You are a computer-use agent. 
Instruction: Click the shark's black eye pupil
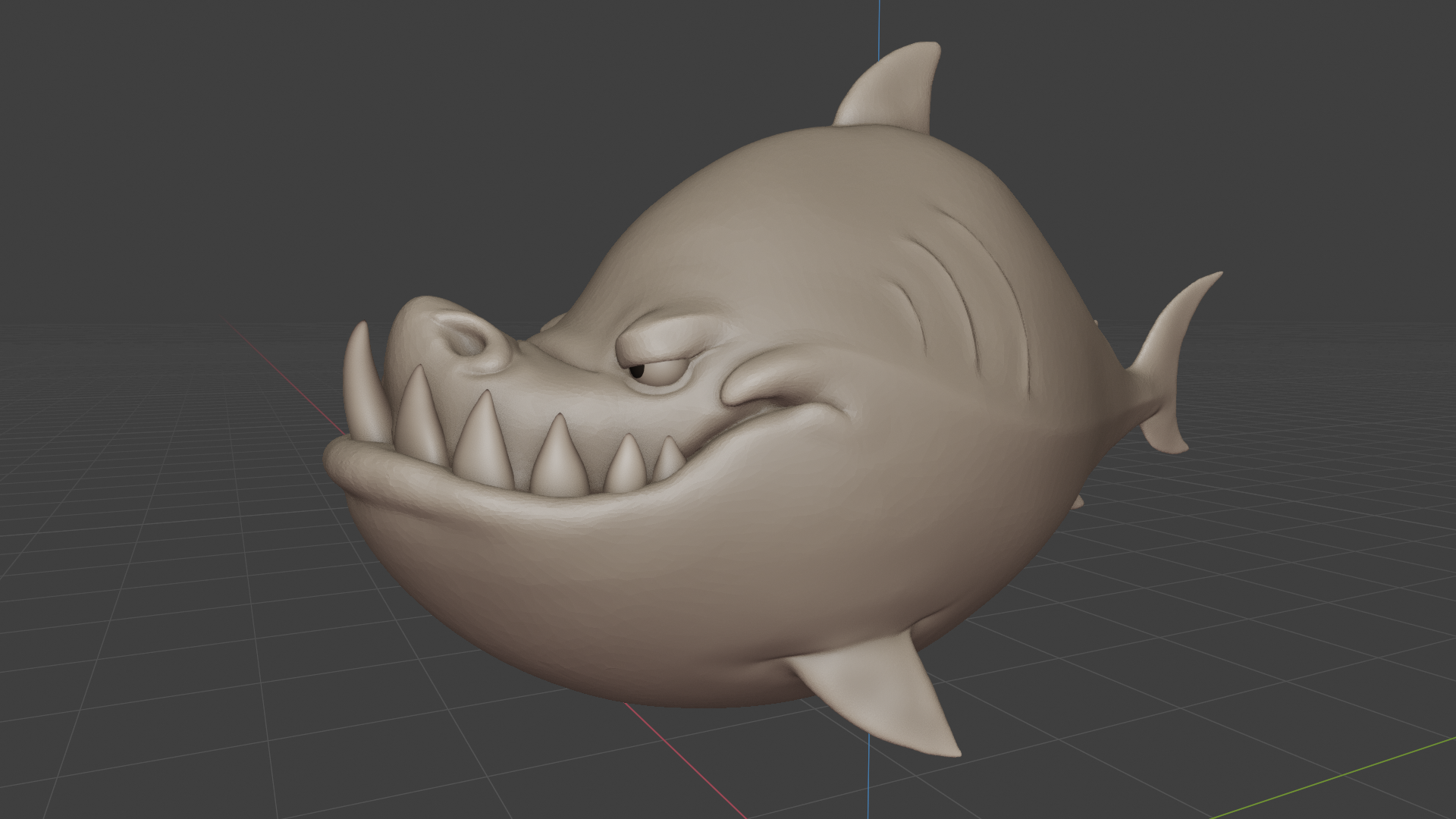(638, 372)
